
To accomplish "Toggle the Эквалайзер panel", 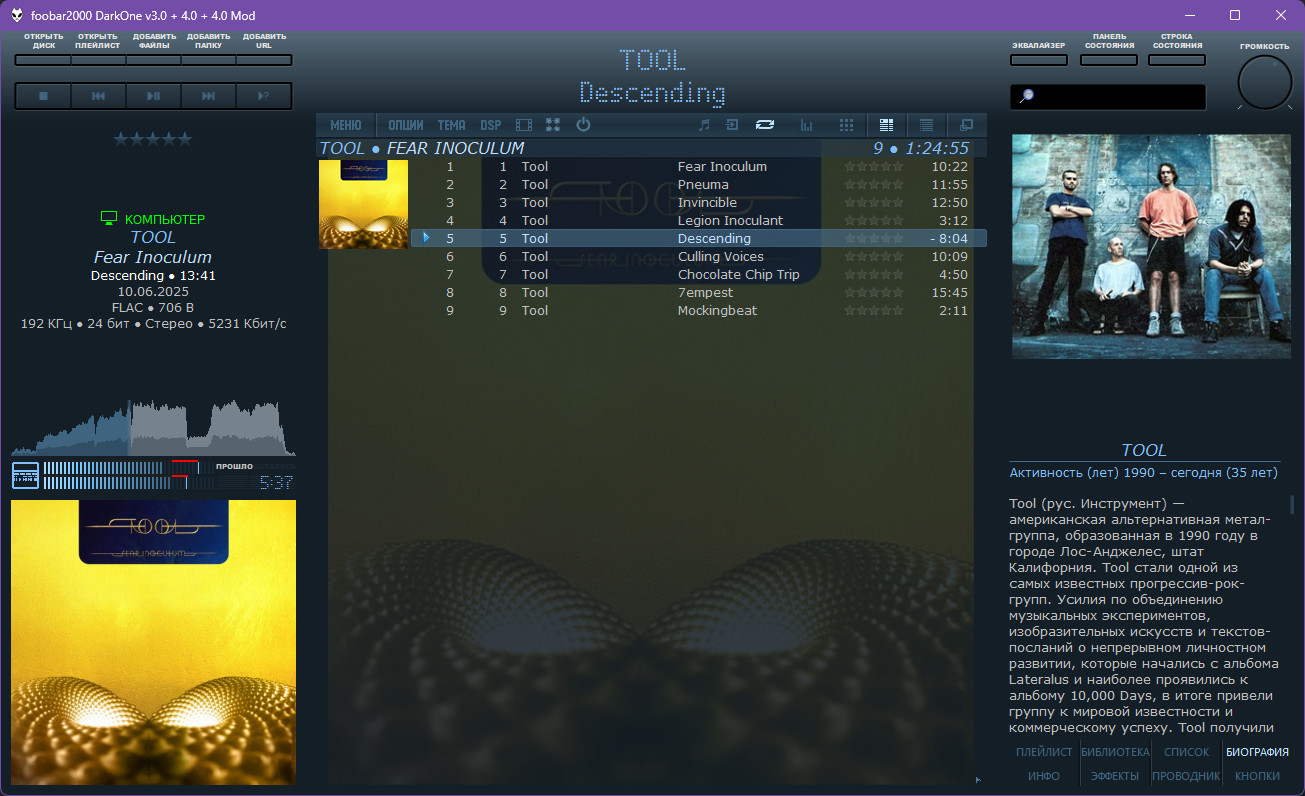I will coord(1038,60).
